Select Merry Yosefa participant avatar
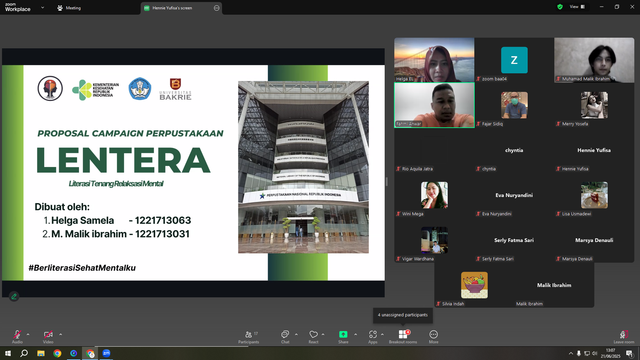This screenshot has width=640, height=360. [594, 105]
